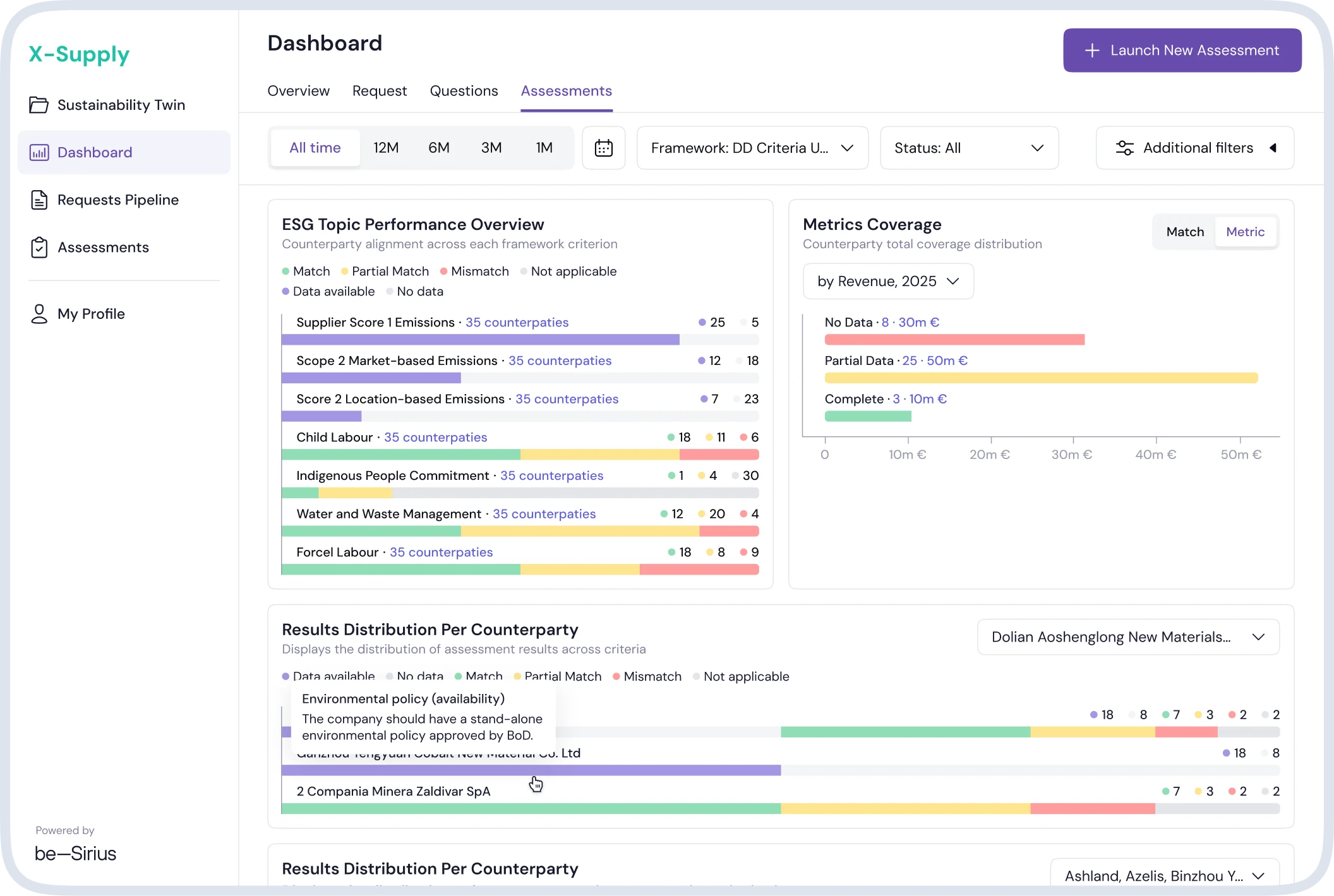Click the Assessments clipboard icon in sidebar
Image resolution: width=1334 pixels, height=896 pixels.
click(x=39, y=247)
